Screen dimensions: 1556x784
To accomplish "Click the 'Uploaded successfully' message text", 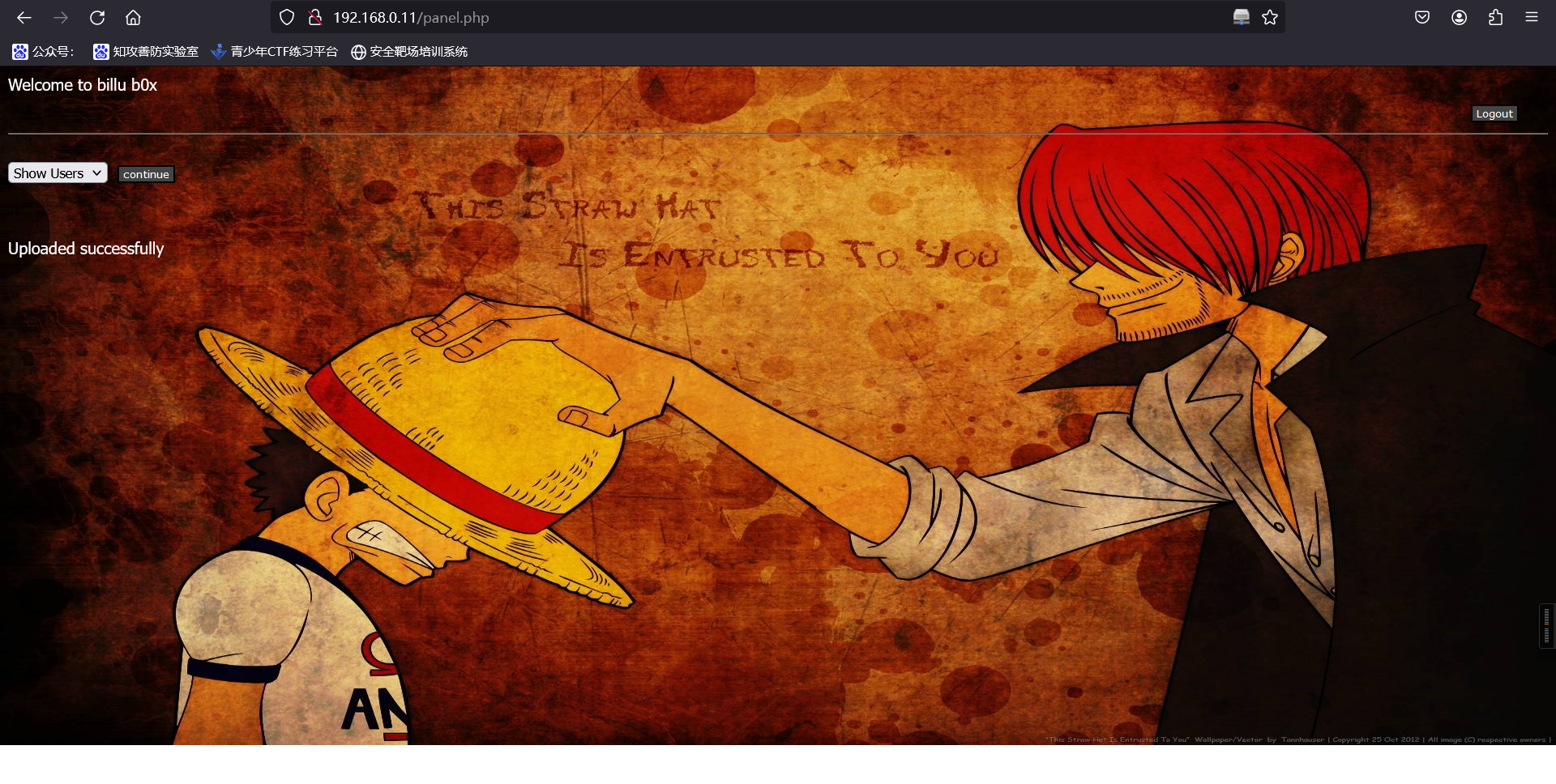I will point(86,249).
